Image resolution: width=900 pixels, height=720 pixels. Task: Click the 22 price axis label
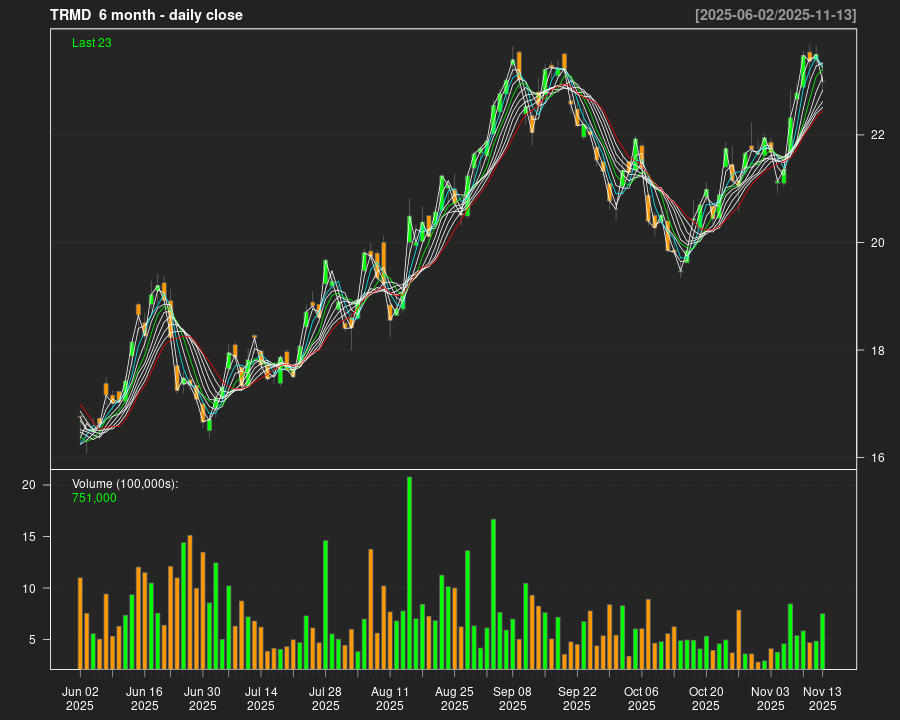(877, 135)
